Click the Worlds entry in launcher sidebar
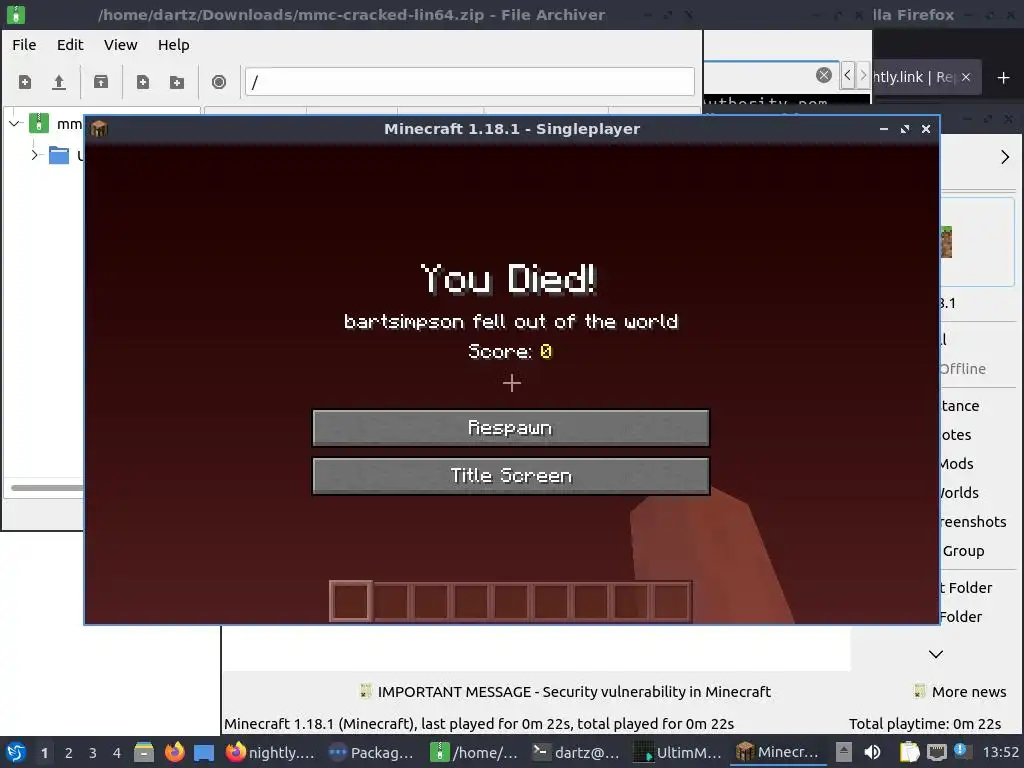Viewport: 1024px width, 768px height. [x=959, y=492]
